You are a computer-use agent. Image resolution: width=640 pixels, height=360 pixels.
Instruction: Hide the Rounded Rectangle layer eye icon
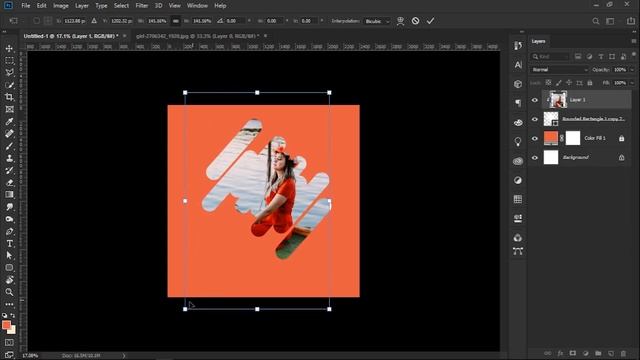tap(535, 119)
